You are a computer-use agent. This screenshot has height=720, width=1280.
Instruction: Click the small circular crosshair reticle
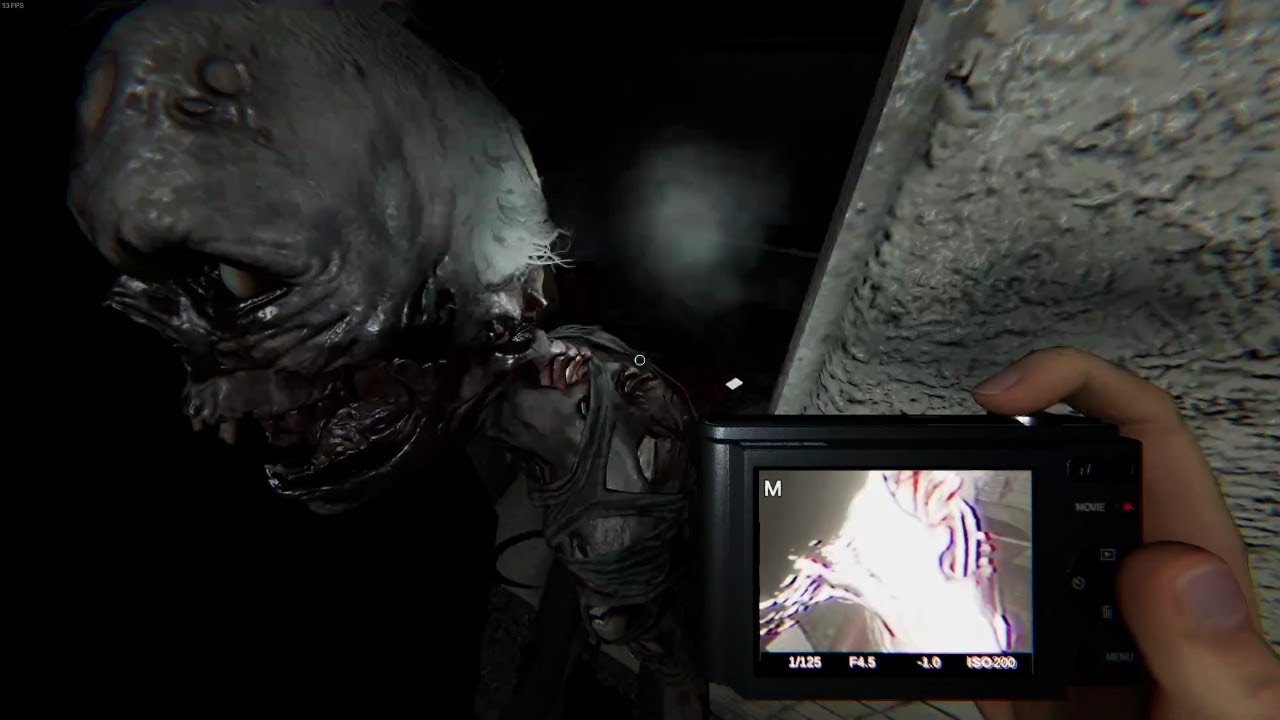tap(639, 360)
